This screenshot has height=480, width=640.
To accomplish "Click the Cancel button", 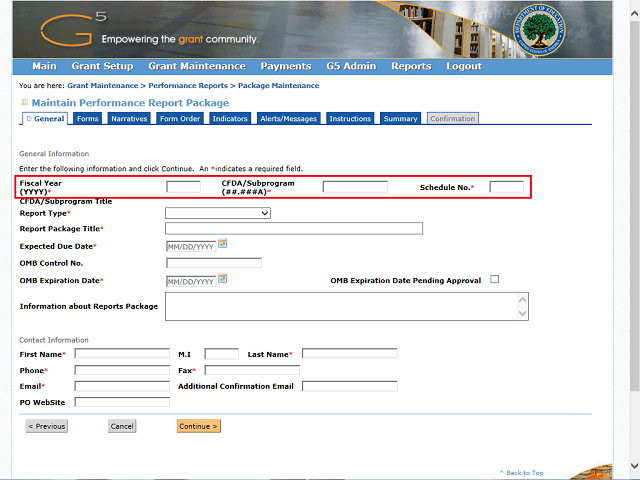I will click(x=122, y=426).
